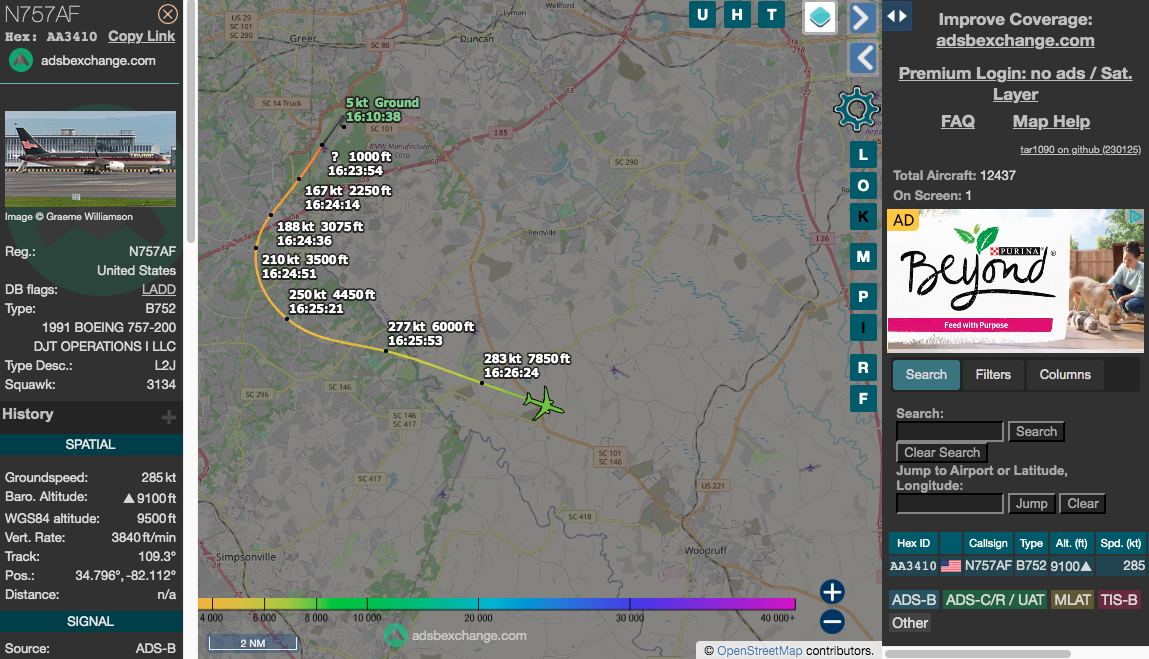Select the AA3410 N757AF table row
Viewport: 1149px width, 659px height.
[1017, 566]
